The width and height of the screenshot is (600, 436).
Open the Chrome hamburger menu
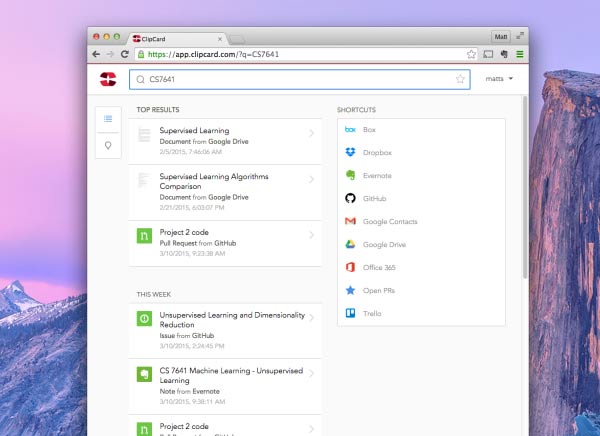coord(520,54)
